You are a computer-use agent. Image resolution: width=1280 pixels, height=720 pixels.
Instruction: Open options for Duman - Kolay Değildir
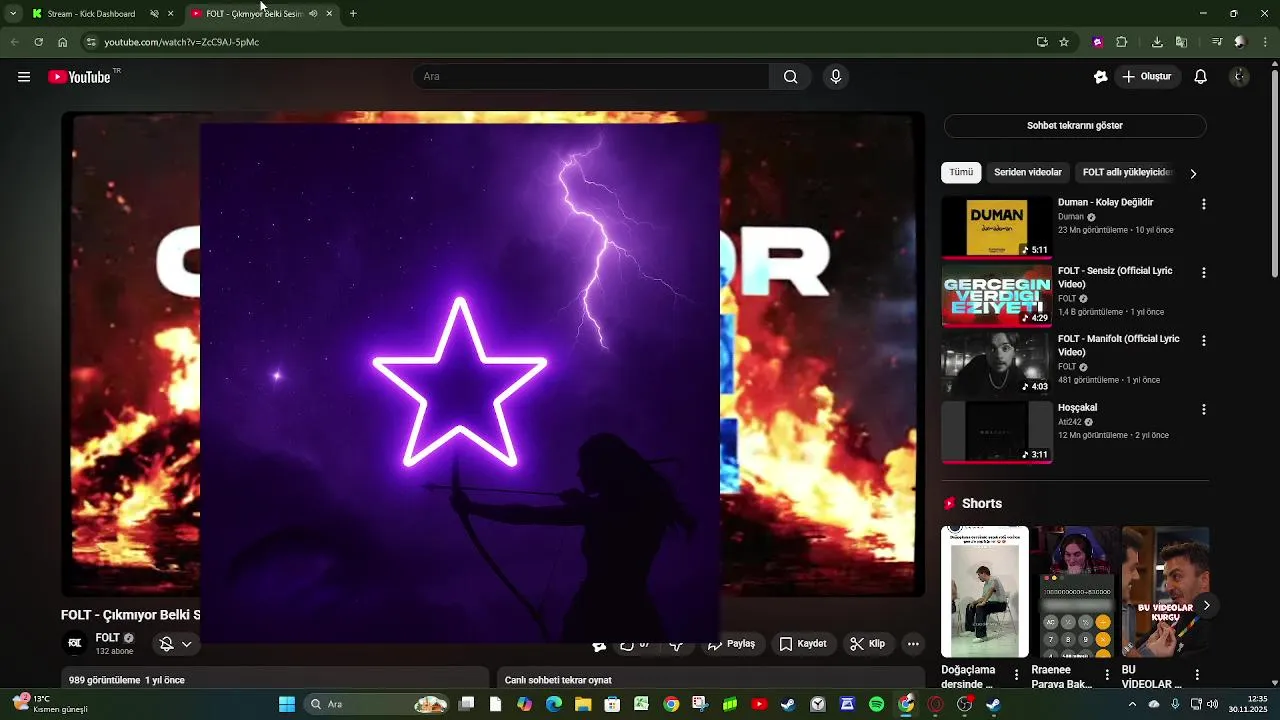[1204, 204]
